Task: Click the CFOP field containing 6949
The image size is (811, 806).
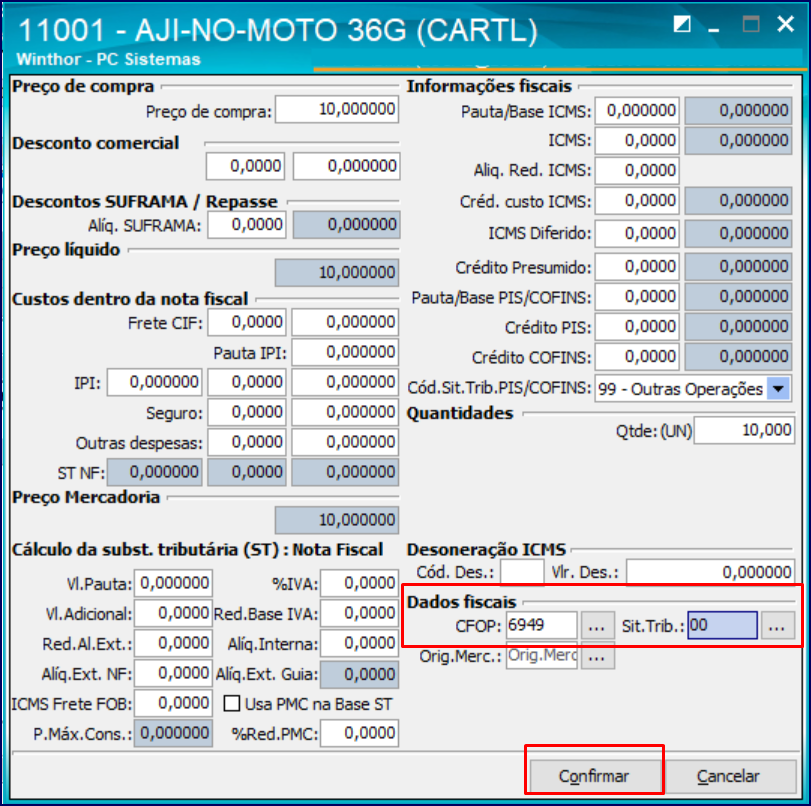Action: coord(542,625)
